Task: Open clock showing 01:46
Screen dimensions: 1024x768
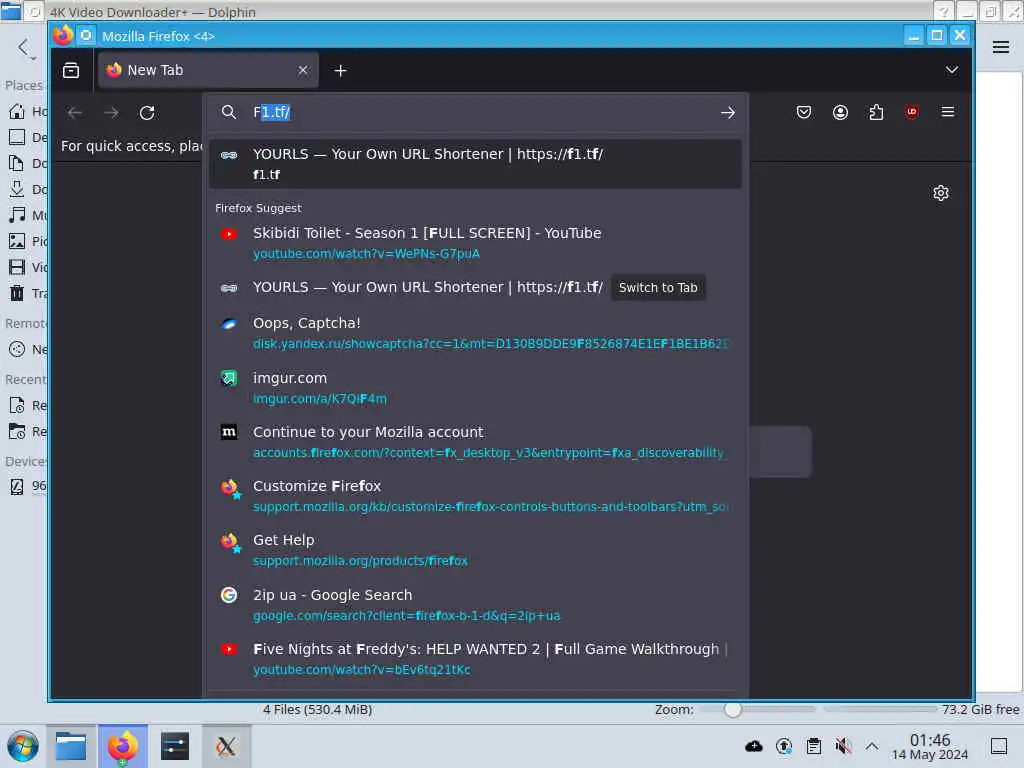Action: coord(930,746)
